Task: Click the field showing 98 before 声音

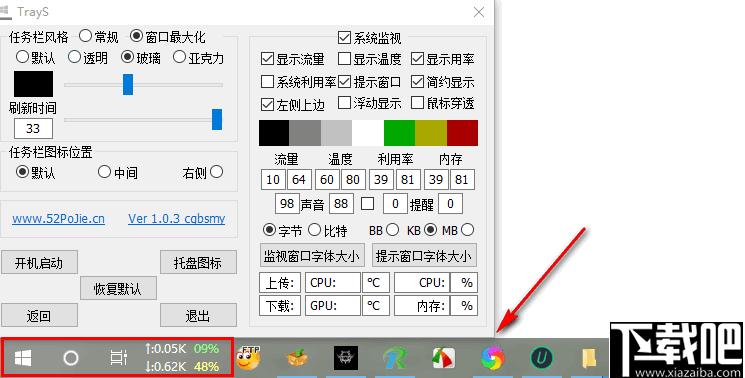Action: (x=287, y=204)
